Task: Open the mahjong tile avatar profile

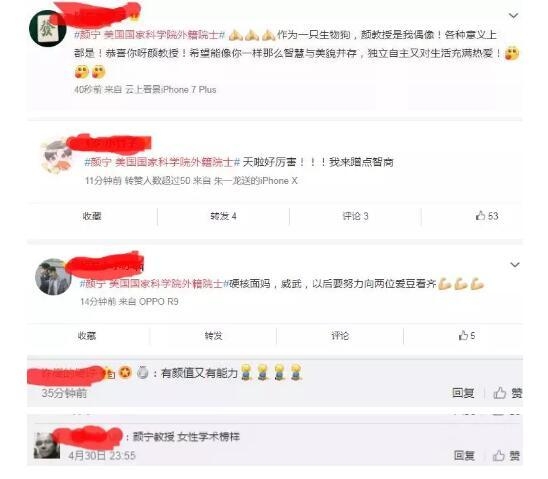Action: coord(48,29)
